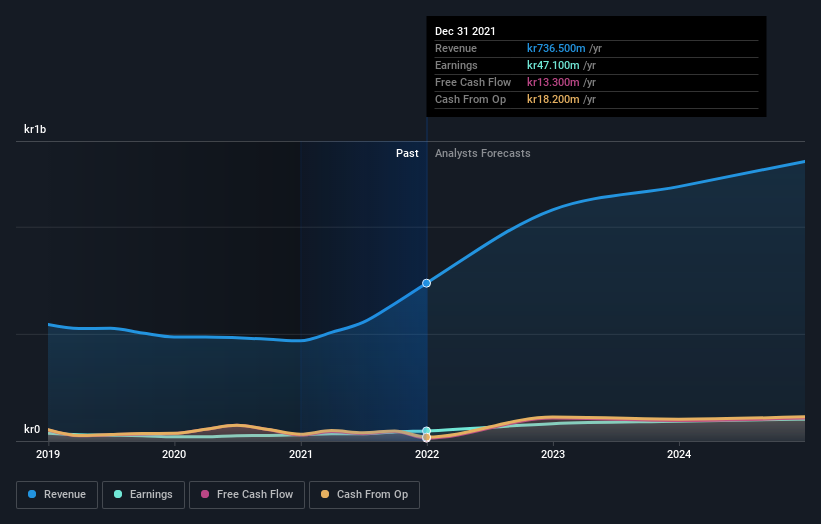Toggle the Cash From Op legend button
Screen dimensions: 821x524
coord(364,495)
